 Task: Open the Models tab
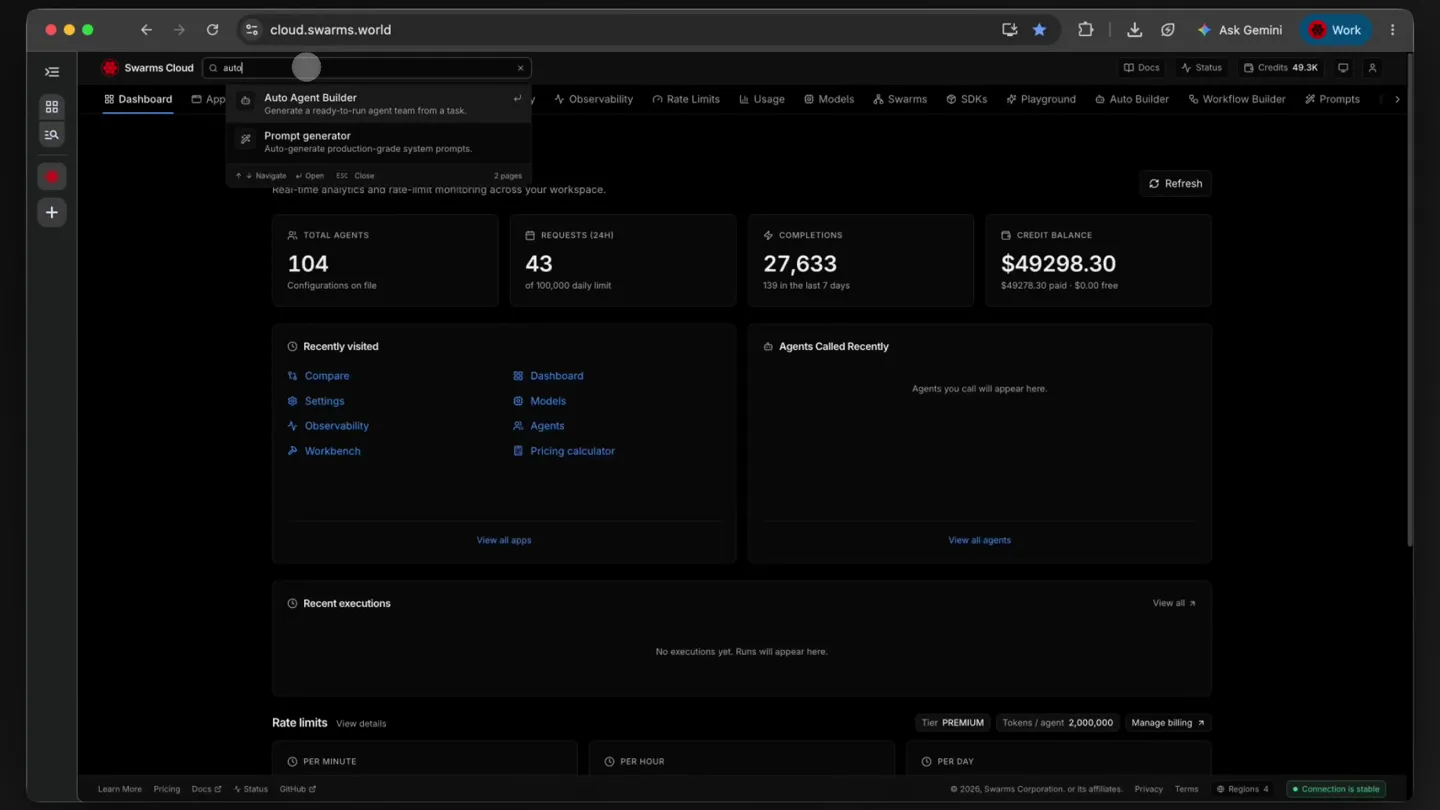(829, 99)
